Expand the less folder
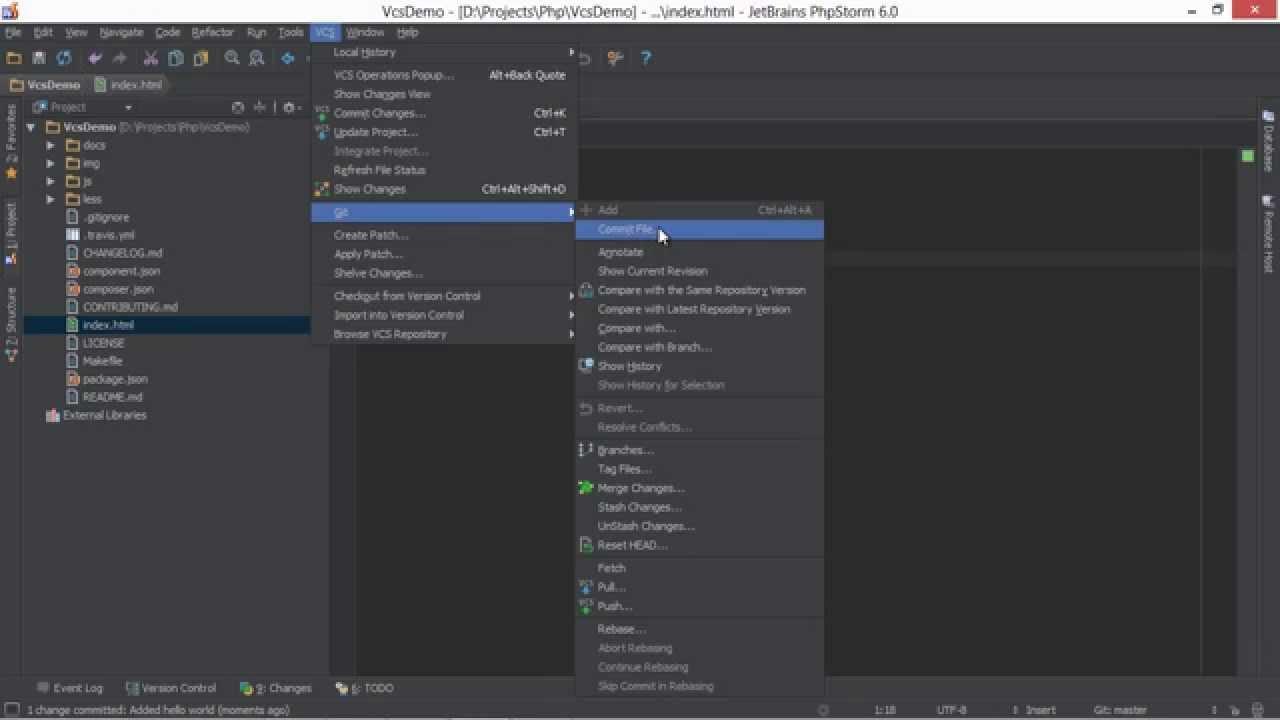Viewport: 1280px width, 720px height. [x=50, y=199]
